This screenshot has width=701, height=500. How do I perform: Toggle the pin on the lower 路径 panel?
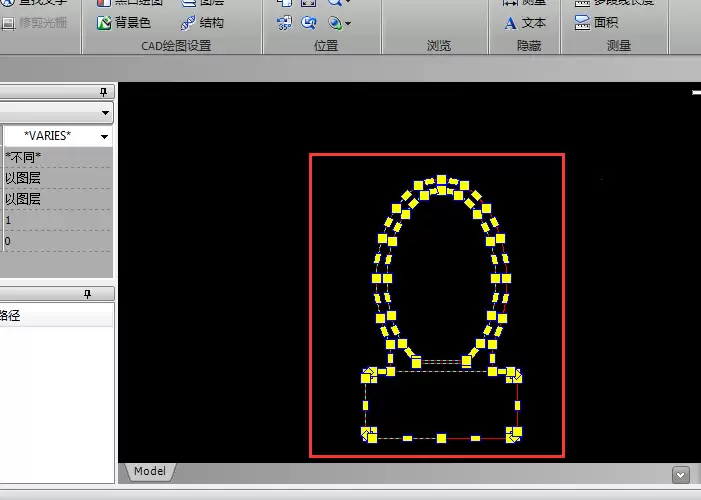point(87,294)
